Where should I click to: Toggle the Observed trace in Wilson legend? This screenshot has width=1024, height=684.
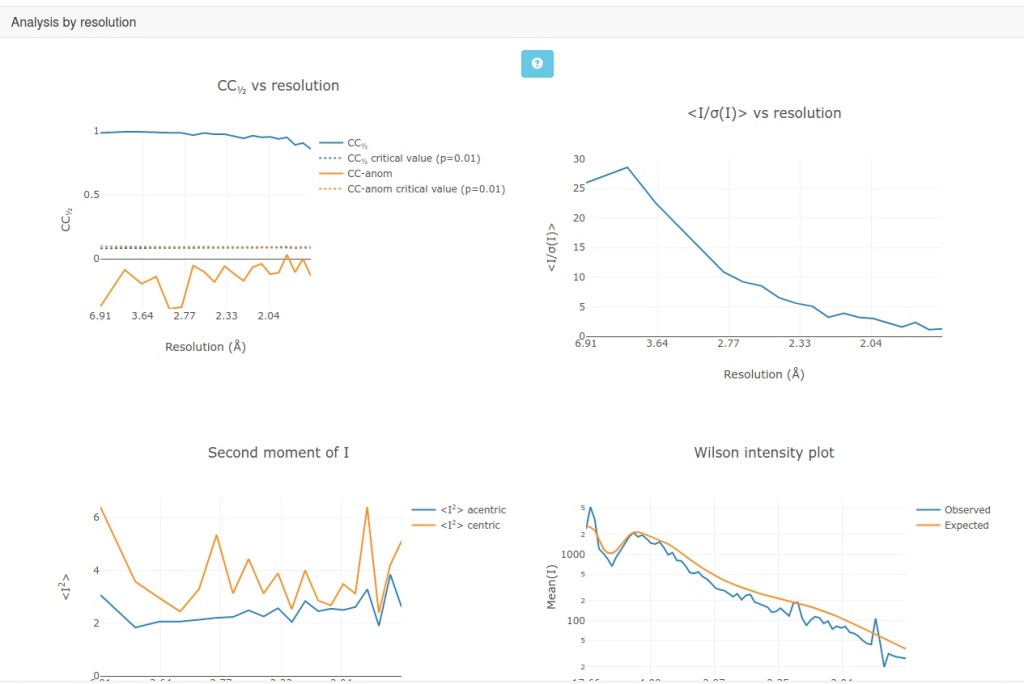[966, 510]
